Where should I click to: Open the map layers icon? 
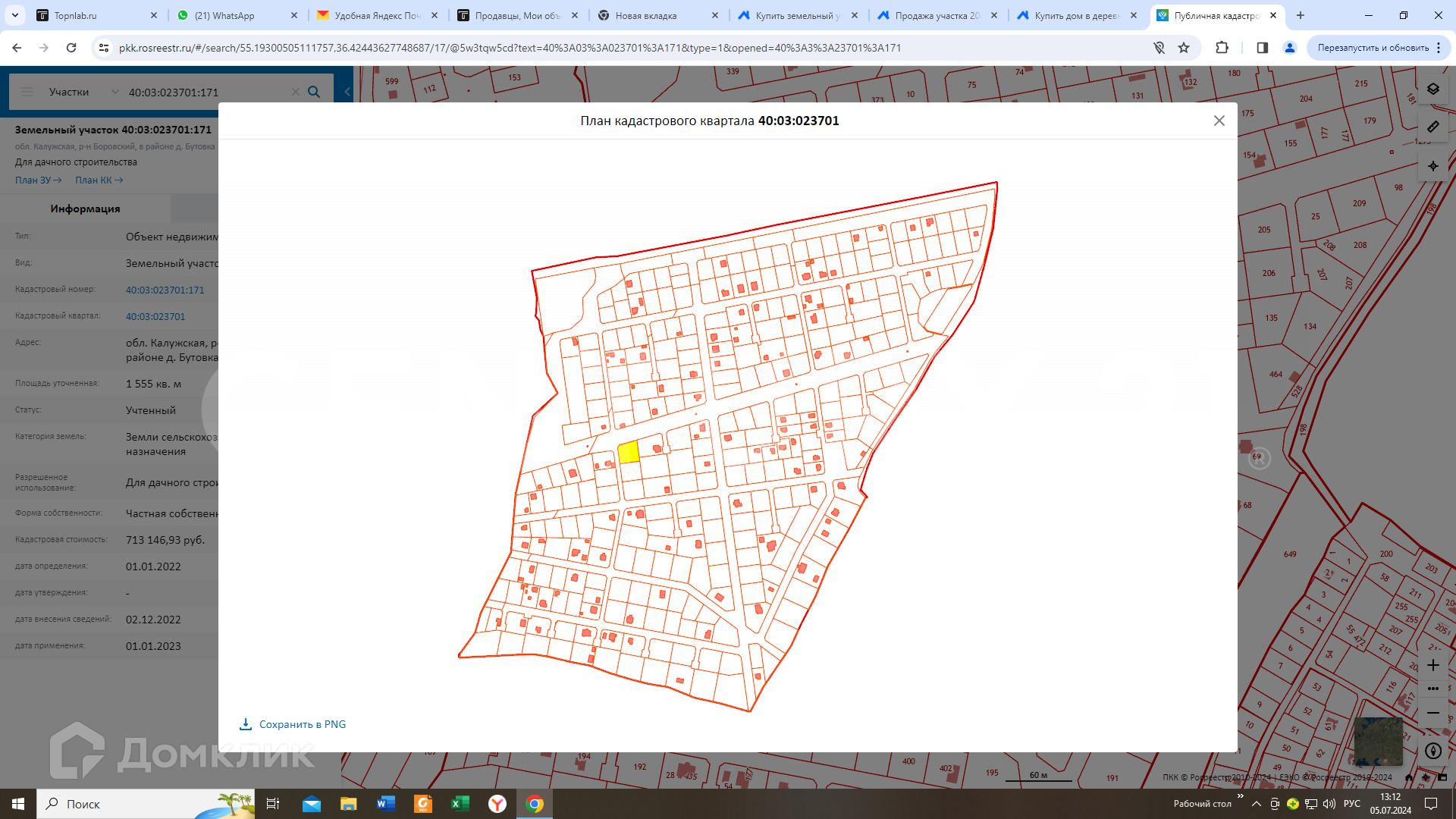point(1432,89)
